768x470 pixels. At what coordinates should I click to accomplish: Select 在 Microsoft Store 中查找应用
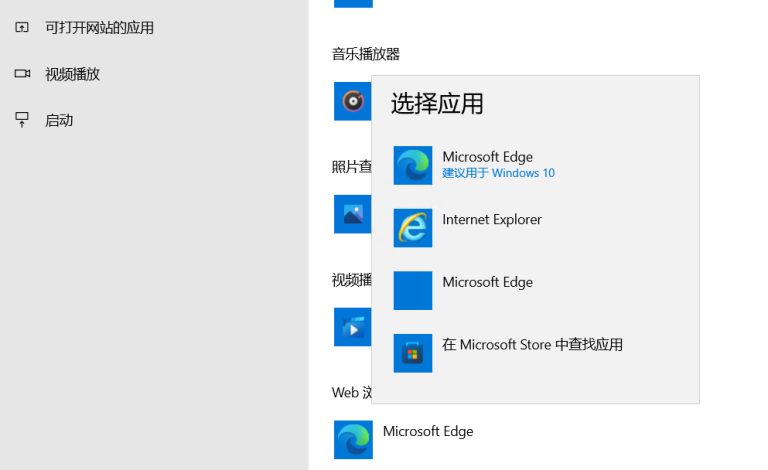point(535,353)
